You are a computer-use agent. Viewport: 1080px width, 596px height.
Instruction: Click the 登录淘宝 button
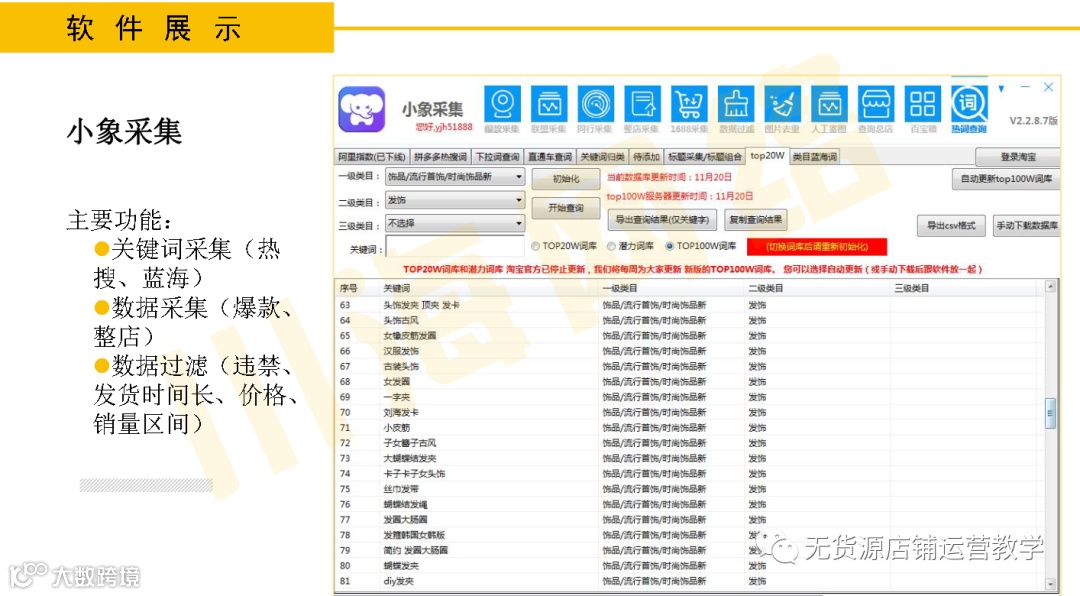click(1017, 157)
